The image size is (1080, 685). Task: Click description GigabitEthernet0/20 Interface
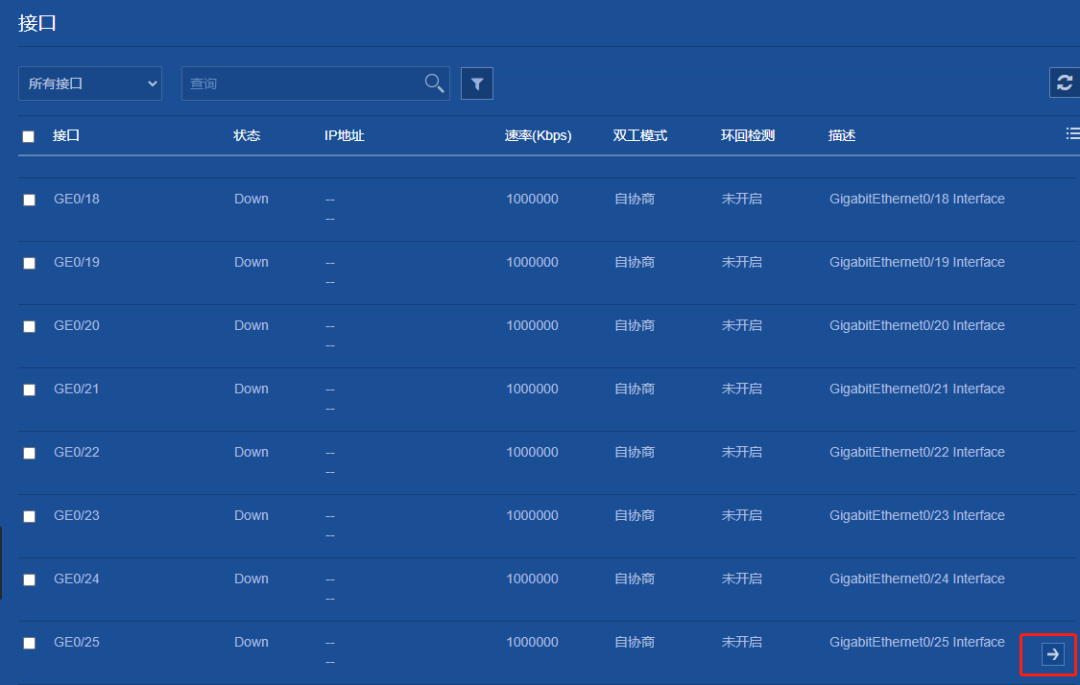917,326
